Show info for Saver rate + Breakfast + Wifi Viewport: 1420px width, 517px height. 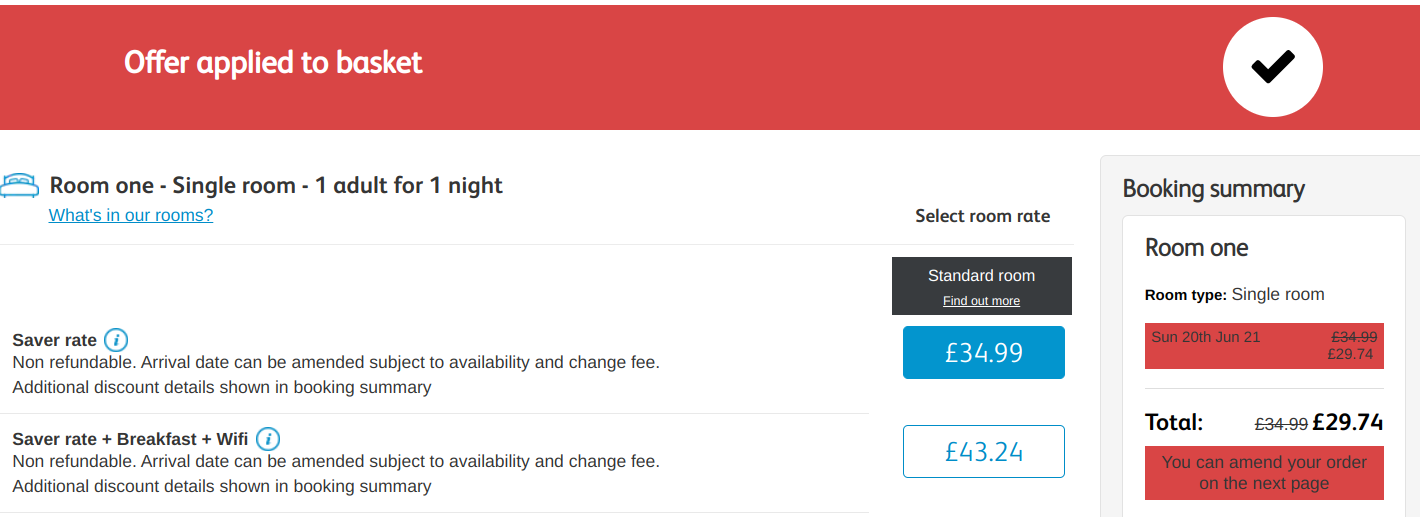click(x=267, y=439)
